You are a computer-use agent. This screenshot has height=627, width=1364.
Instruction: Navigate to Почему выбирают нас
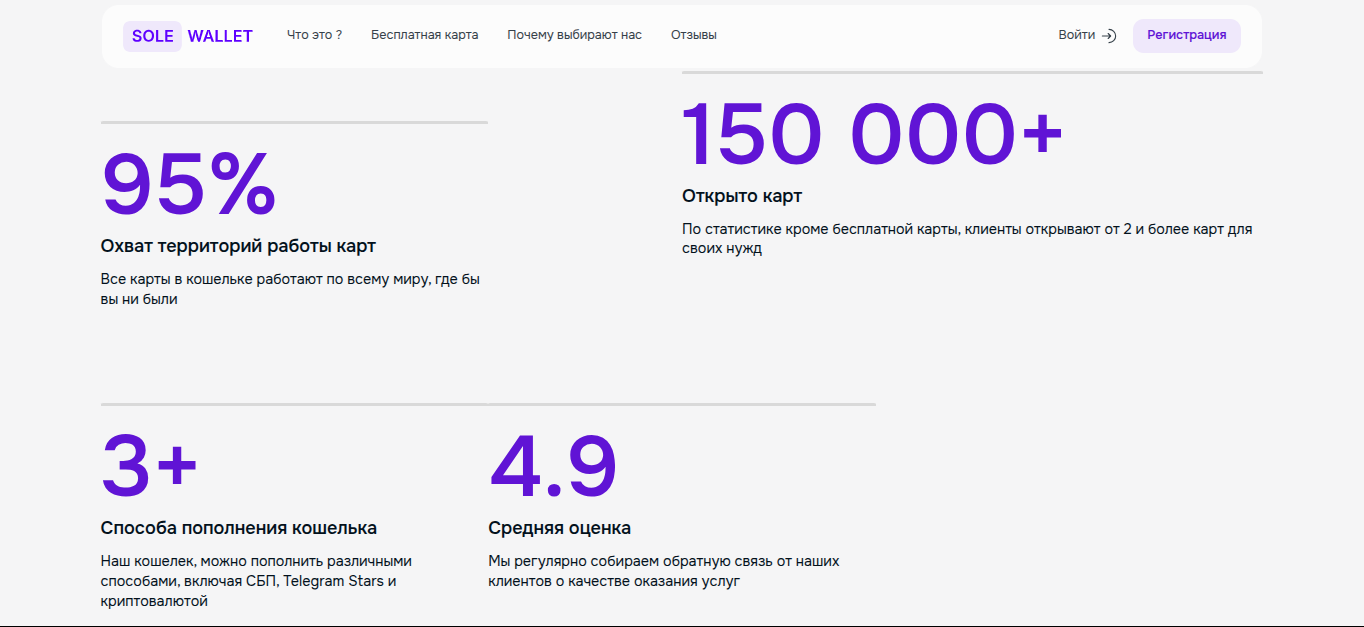pos(575,34)
